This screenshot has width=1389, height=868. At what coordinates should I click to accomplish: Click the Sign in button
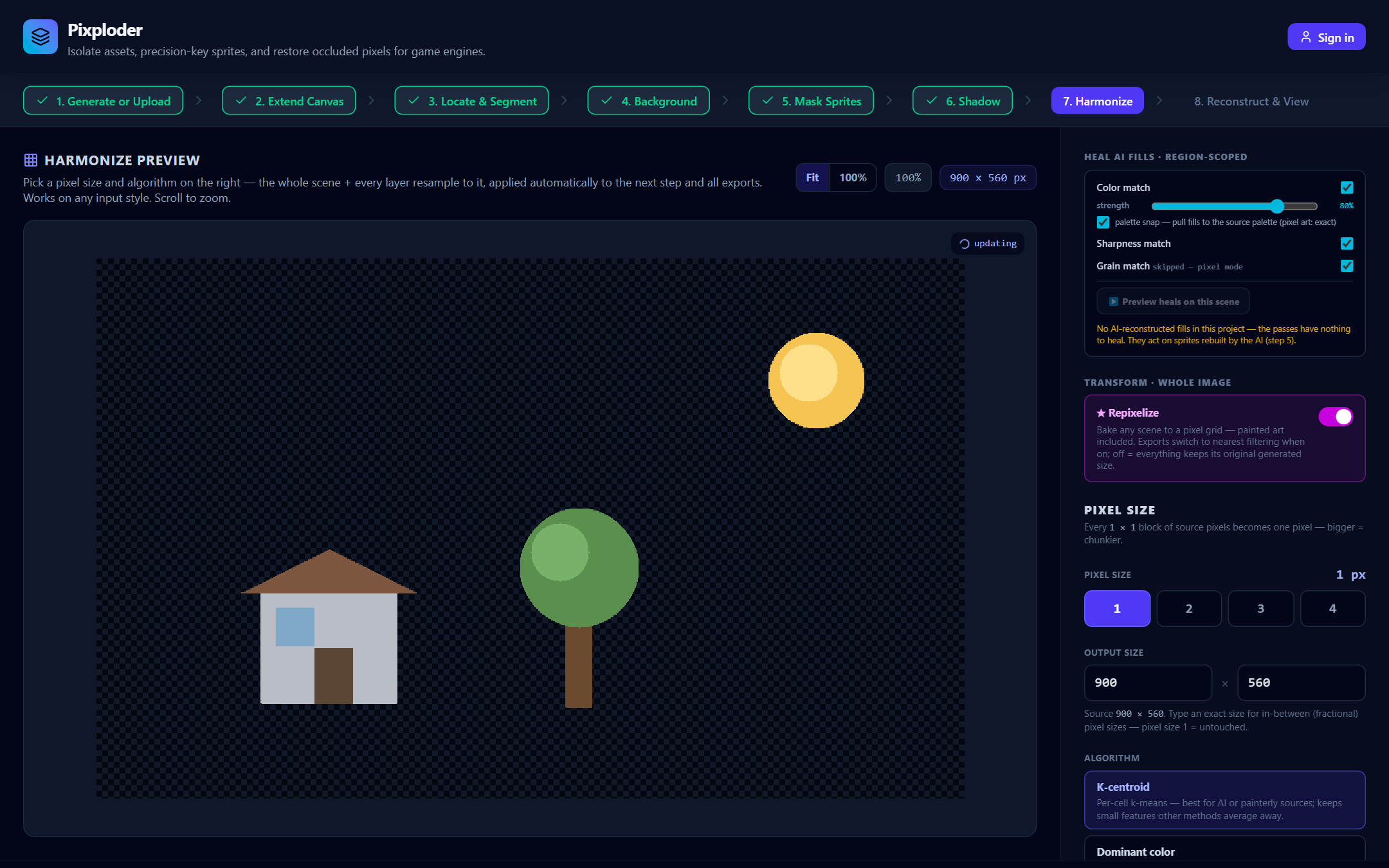(1327, 37)
